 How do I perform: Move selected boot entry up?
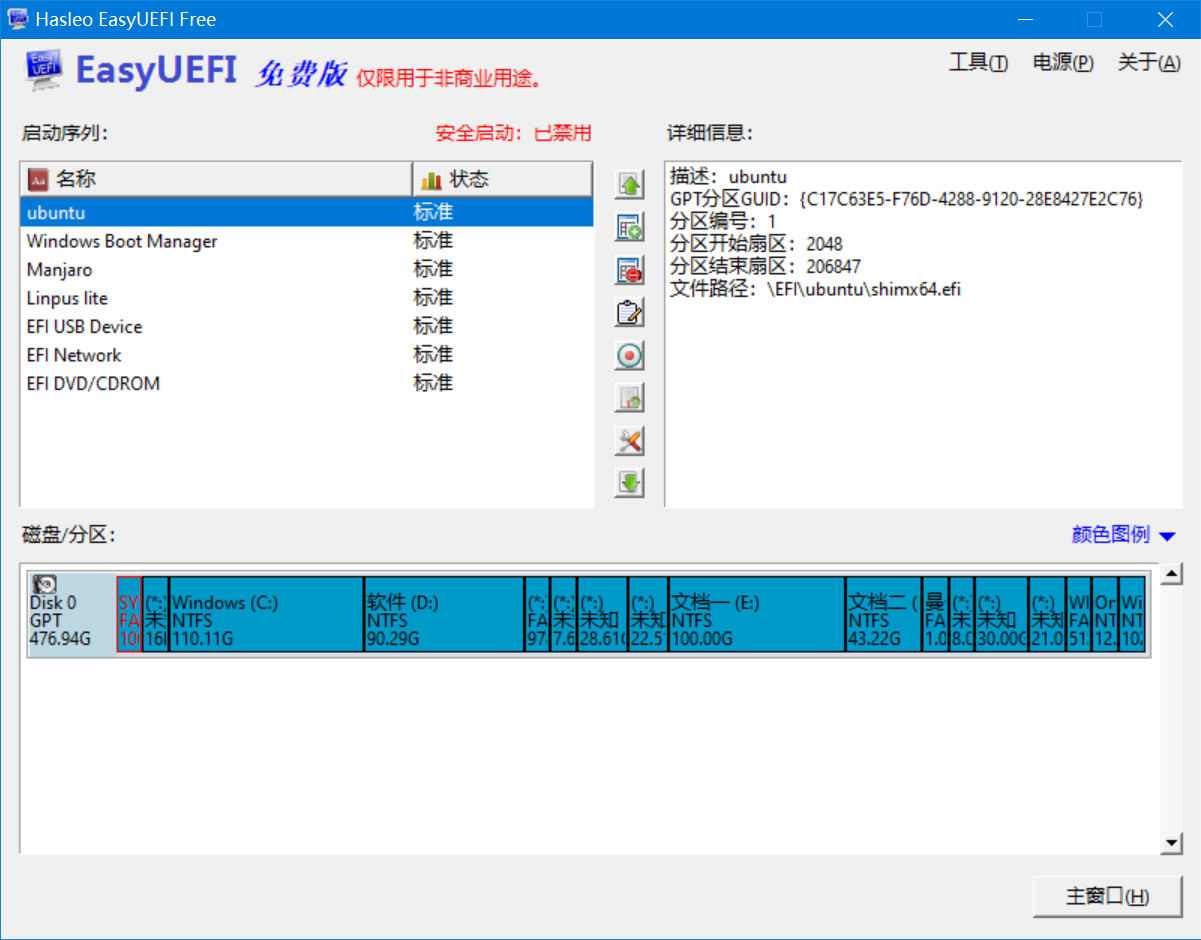point(629,184)
